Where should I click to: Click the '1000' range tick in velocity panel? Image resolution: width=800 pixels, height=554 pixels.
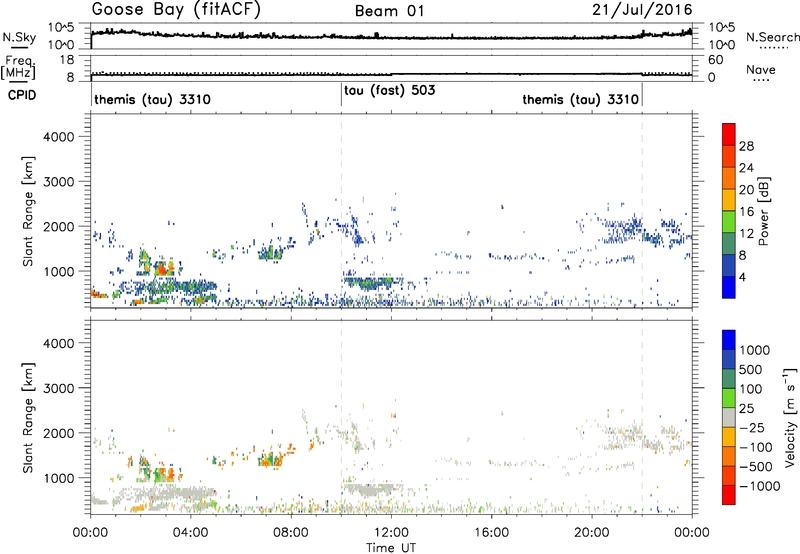(59, 478)
